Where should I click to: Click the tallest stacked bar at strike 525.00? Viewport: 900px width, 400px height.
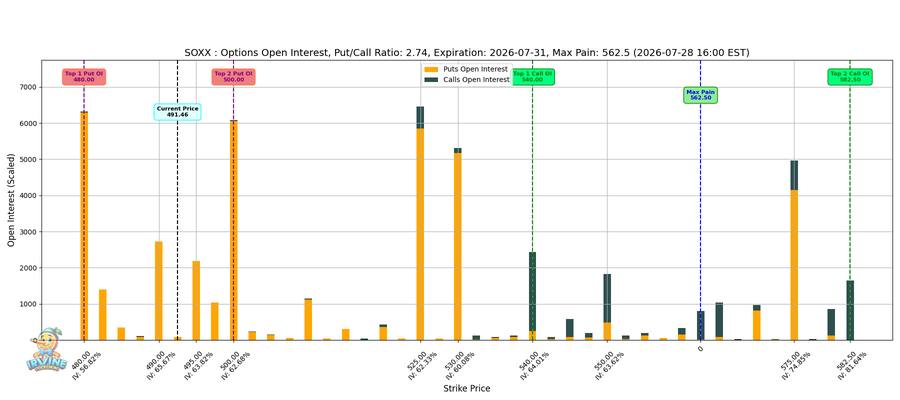(421, 223)
